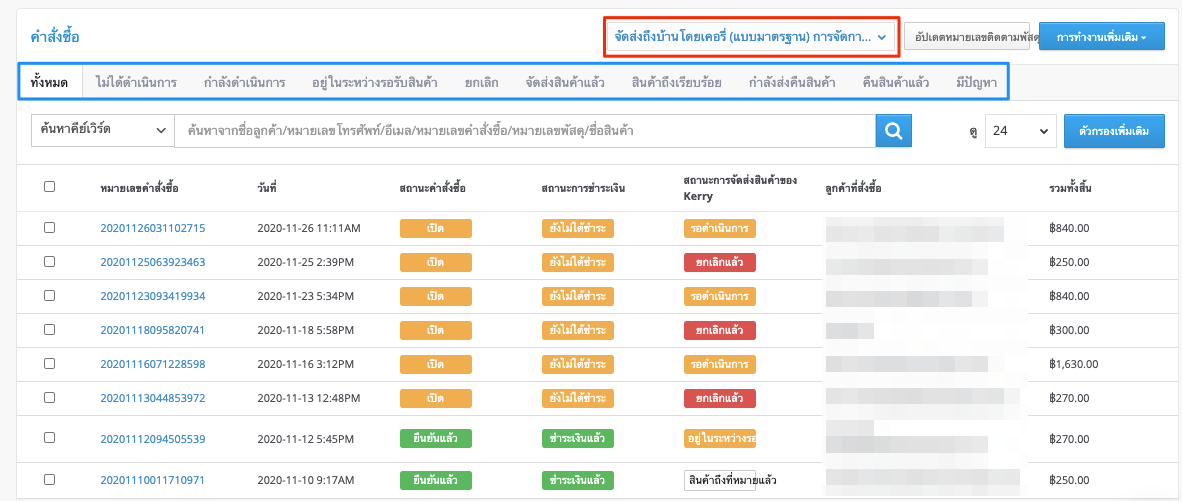Check the box for order 20201116071228598

coord(49,363)
